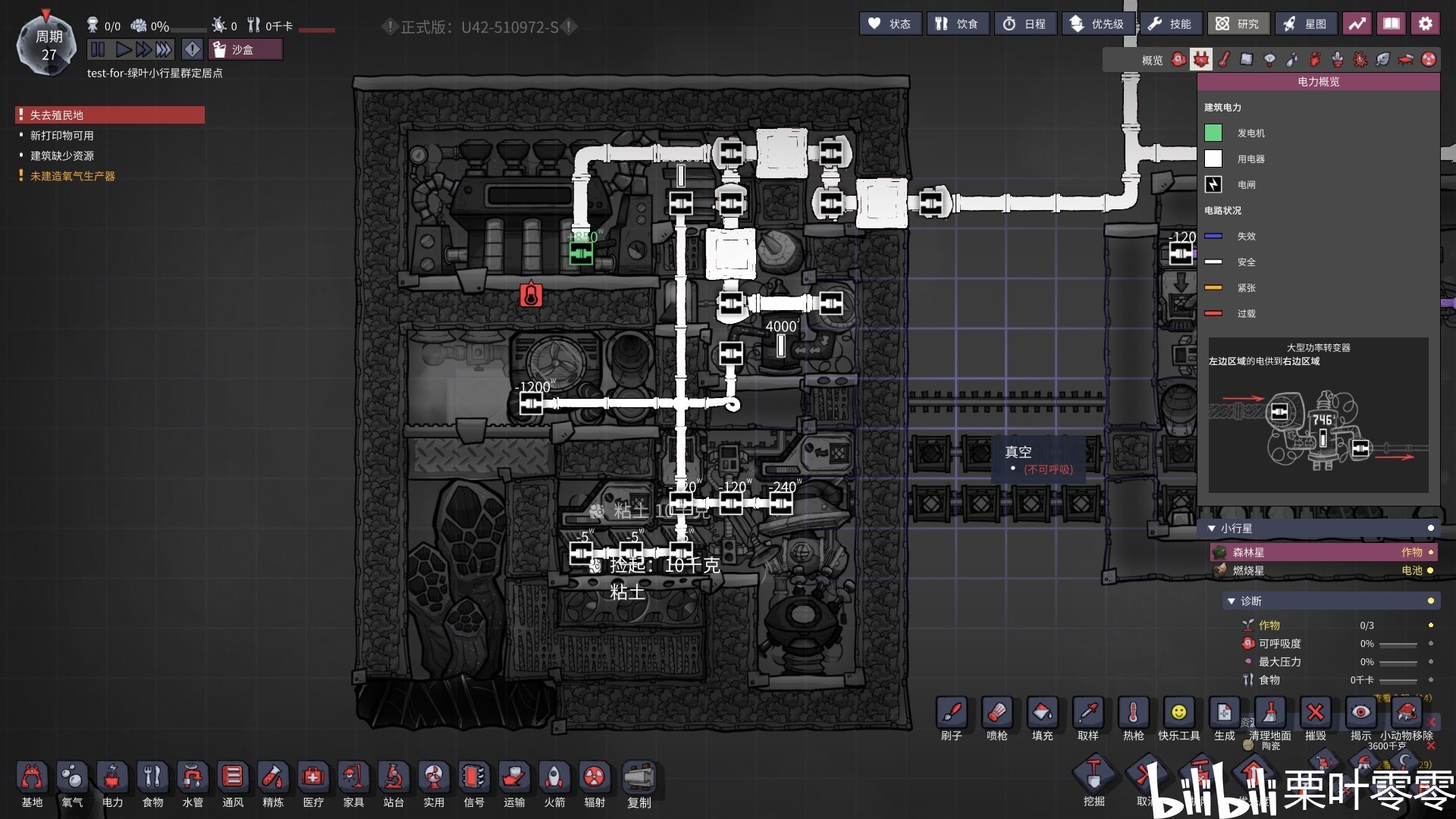Viewport: 1456px width, 819px height.
Task: Collapse the 小行星 (Asteroids) section
Action: pyautogui.click(x=1212, y=529)
